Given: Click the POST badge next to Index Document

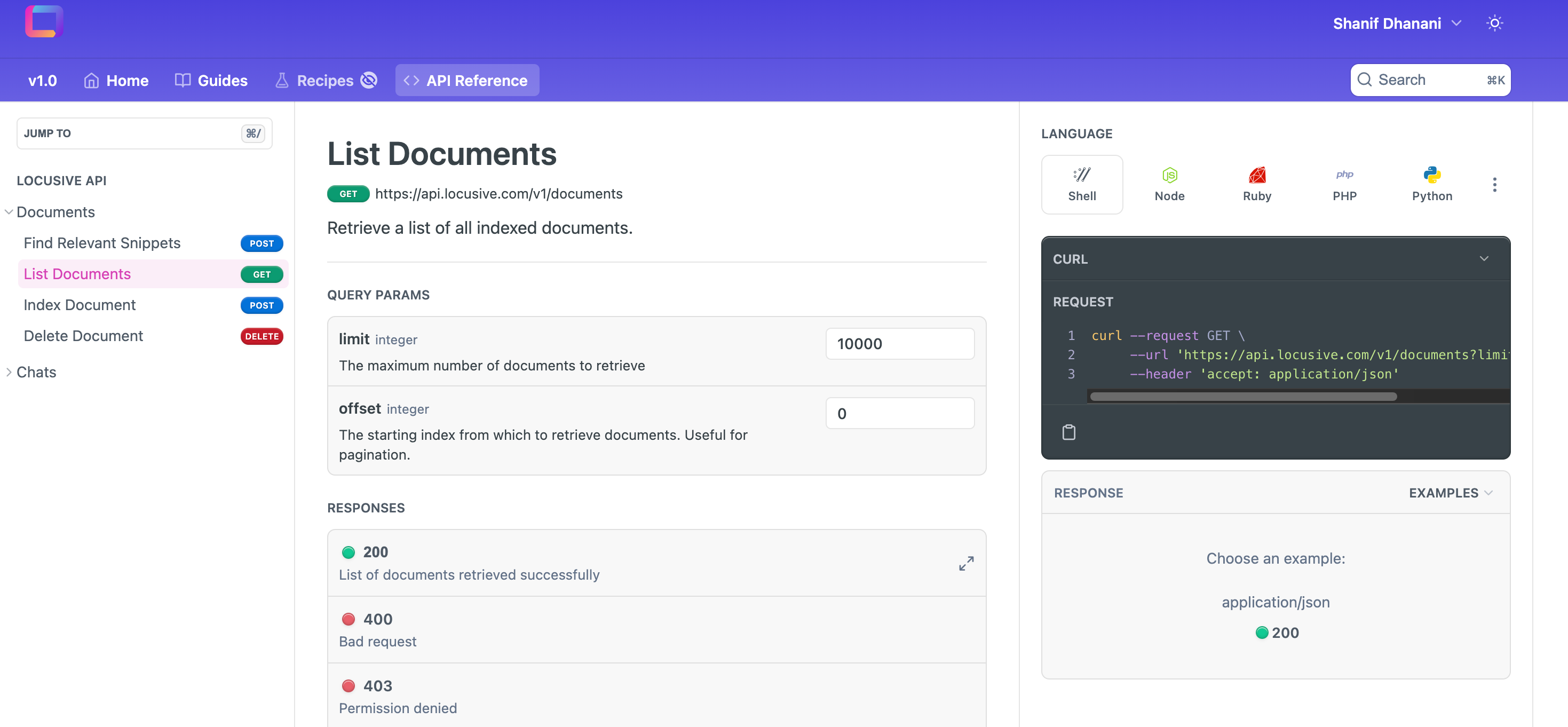Looking at the screenshot, I should click(262, 305).
